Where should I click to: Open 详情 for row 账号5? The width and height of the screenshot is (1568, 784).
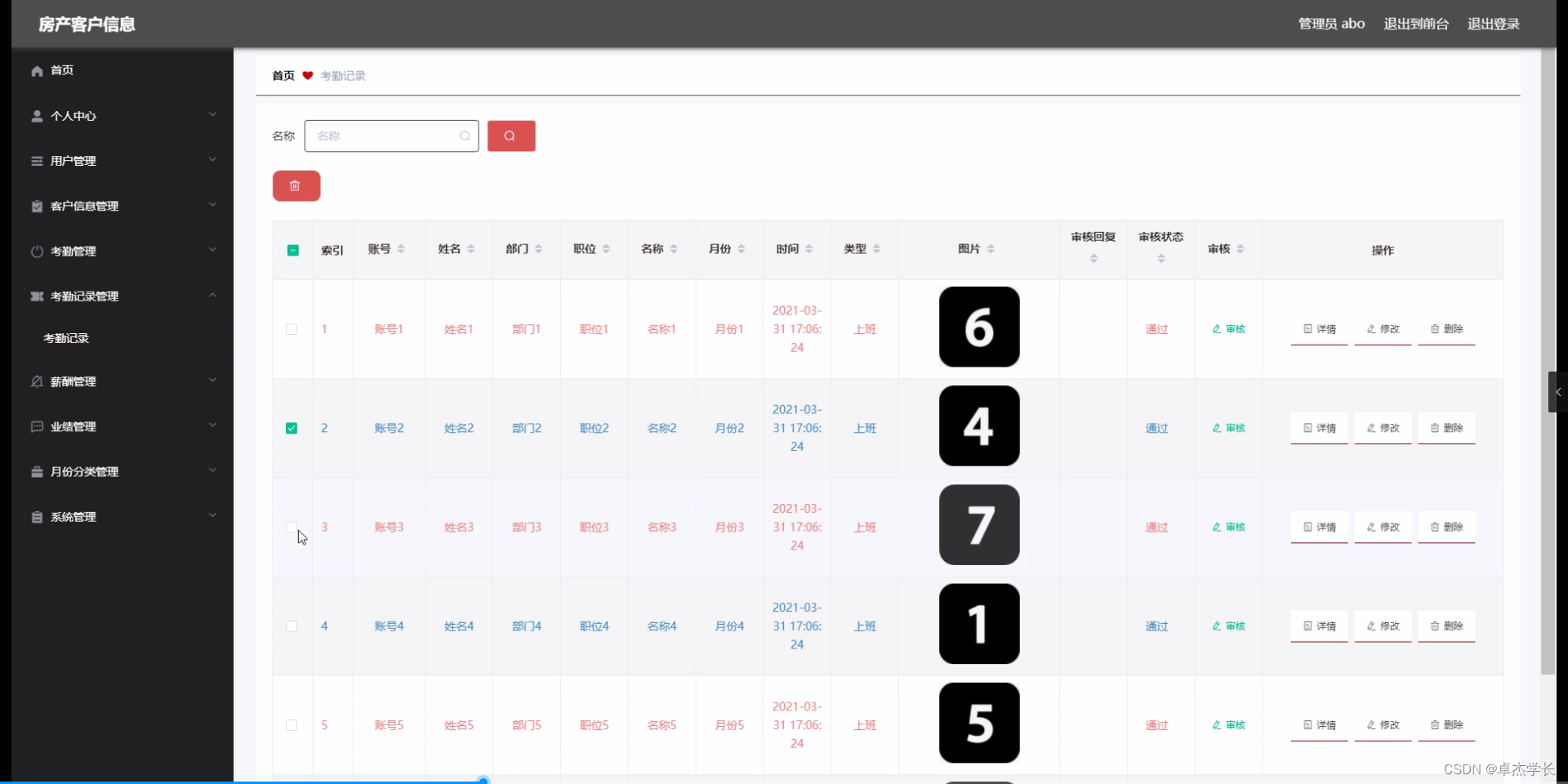click(1320, 725)
